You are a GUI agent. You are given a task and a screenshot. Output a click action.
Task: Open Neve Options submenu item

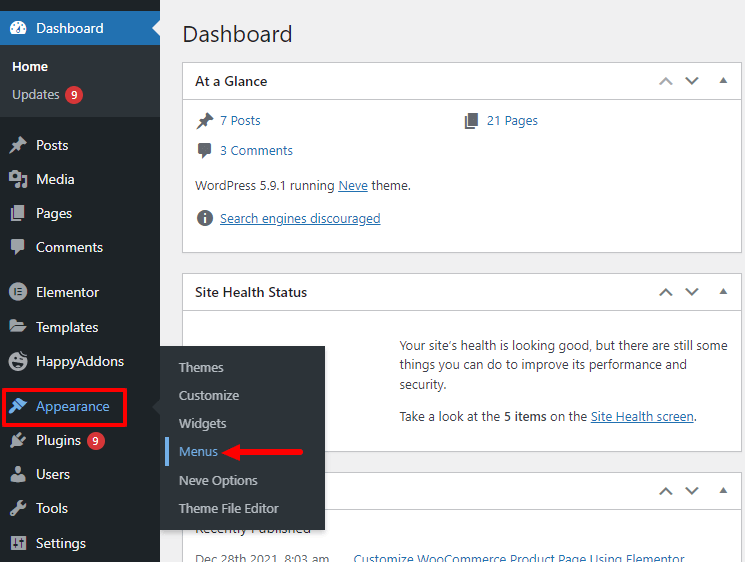(218, 480)
